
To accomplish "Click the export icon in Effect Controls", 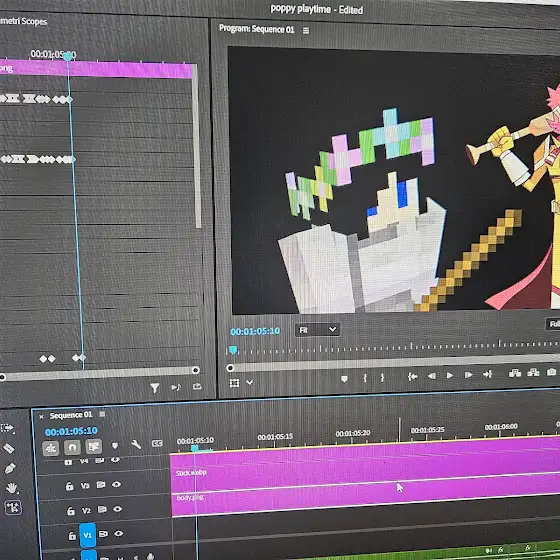I will (x=197, y=386).
